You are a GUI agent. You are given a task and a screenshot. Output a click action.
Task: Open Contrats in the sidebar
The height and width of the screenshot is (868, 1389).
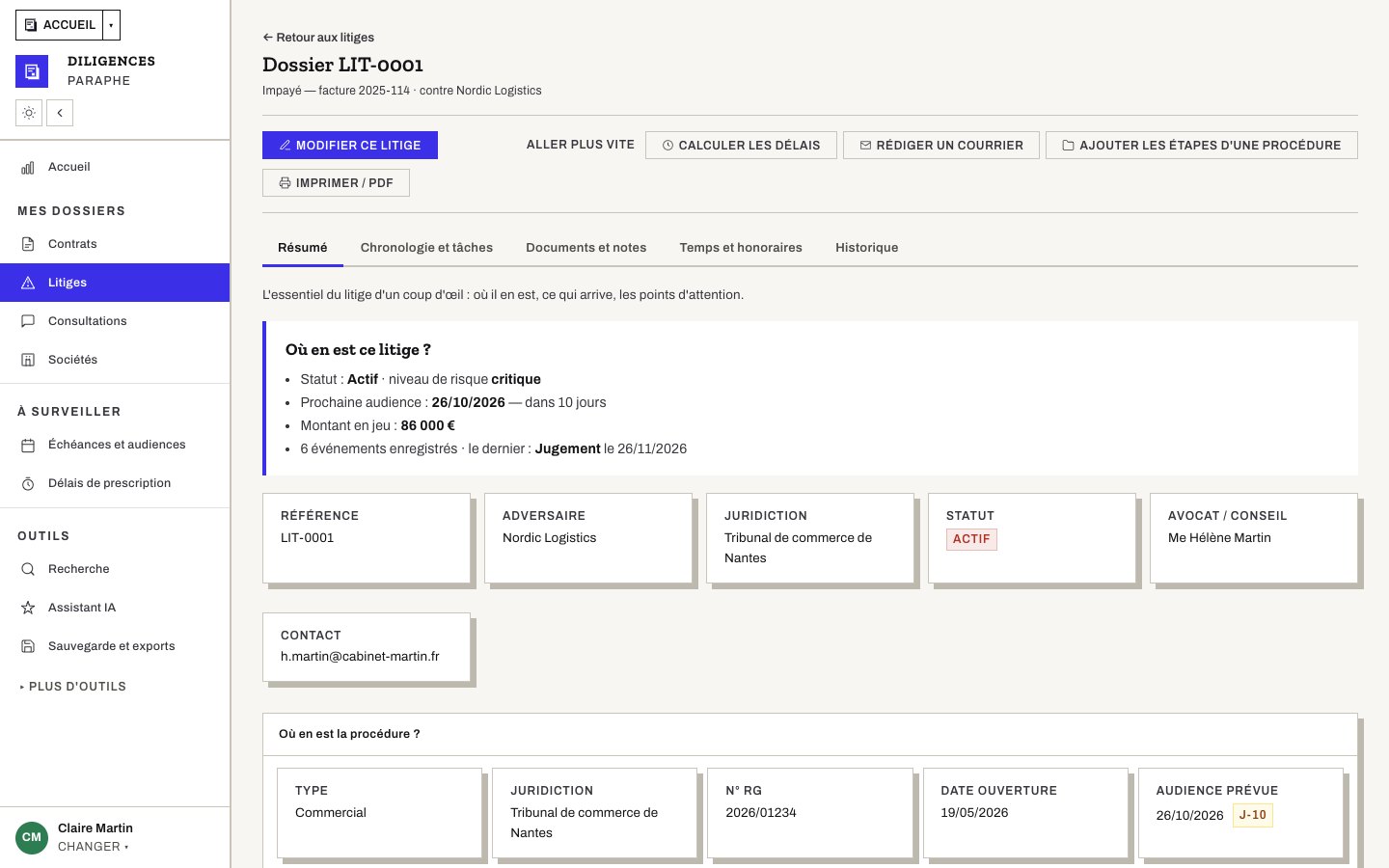click(x=115, y=244)
